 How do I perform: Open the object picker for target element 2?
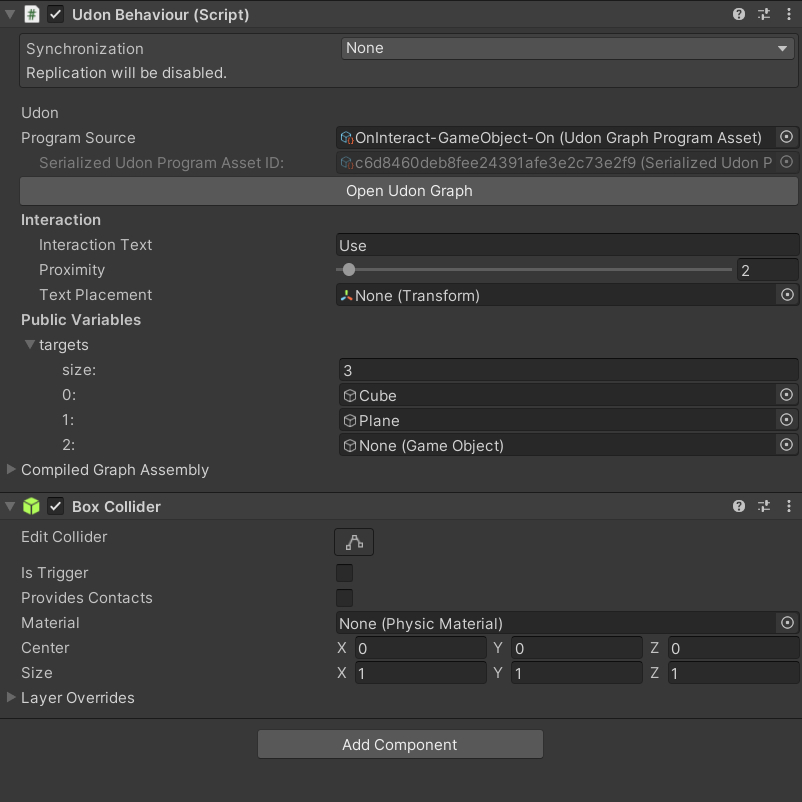[787, 444]
